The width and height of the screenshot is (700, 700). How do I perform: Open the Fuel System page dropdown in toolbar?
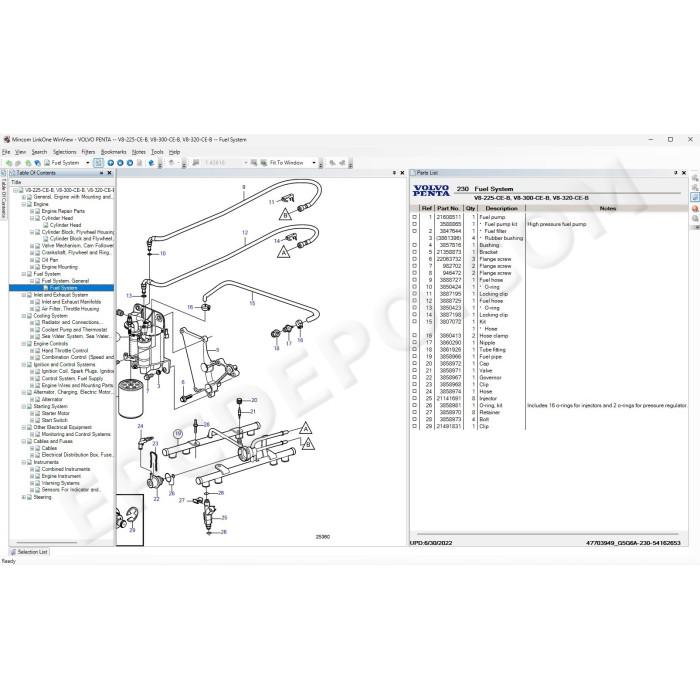point(88,163)
